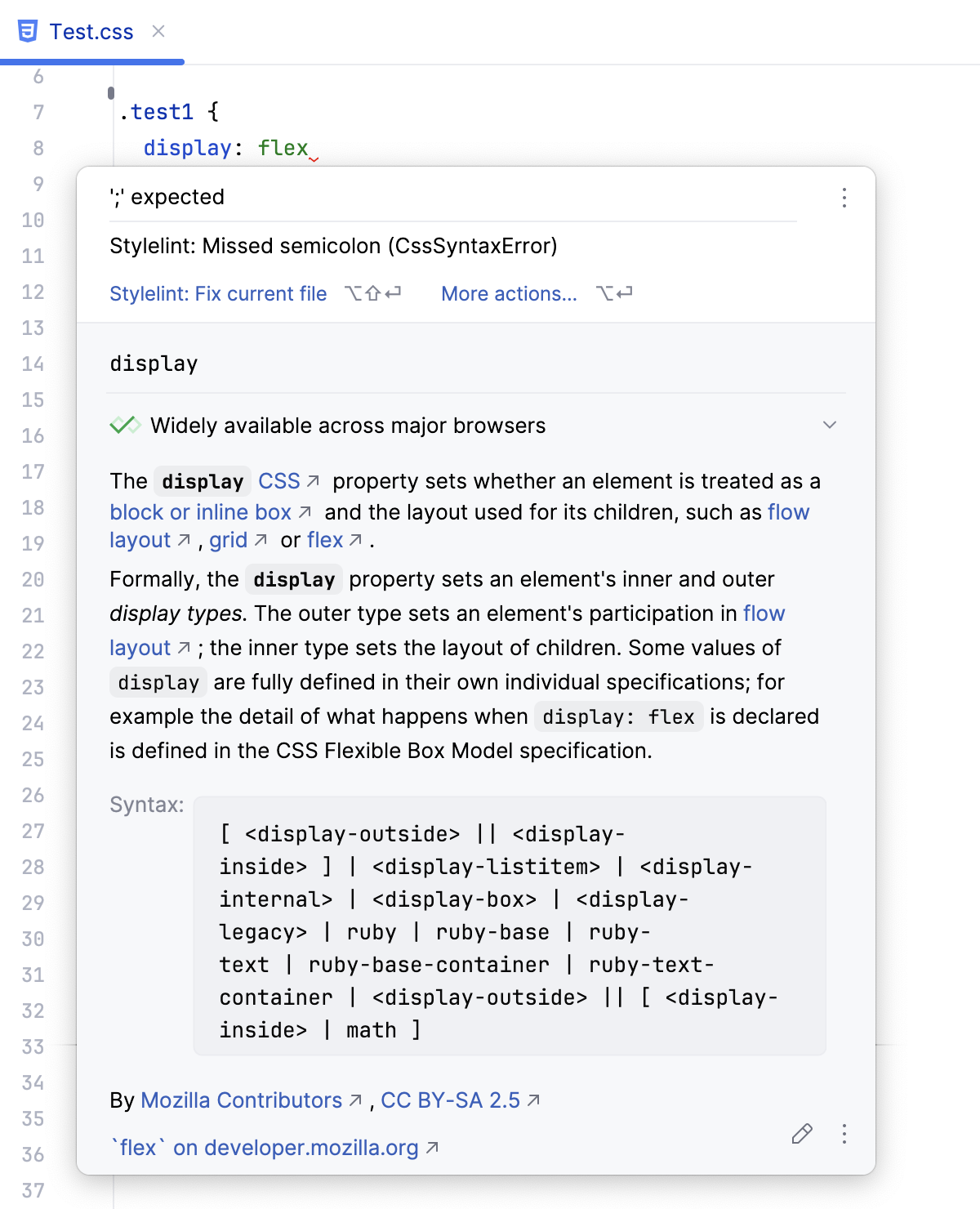Viewport: 980px width, 1209px height.
Task: Open documentation popup bottom options menu
Action: click(844, 1134)
